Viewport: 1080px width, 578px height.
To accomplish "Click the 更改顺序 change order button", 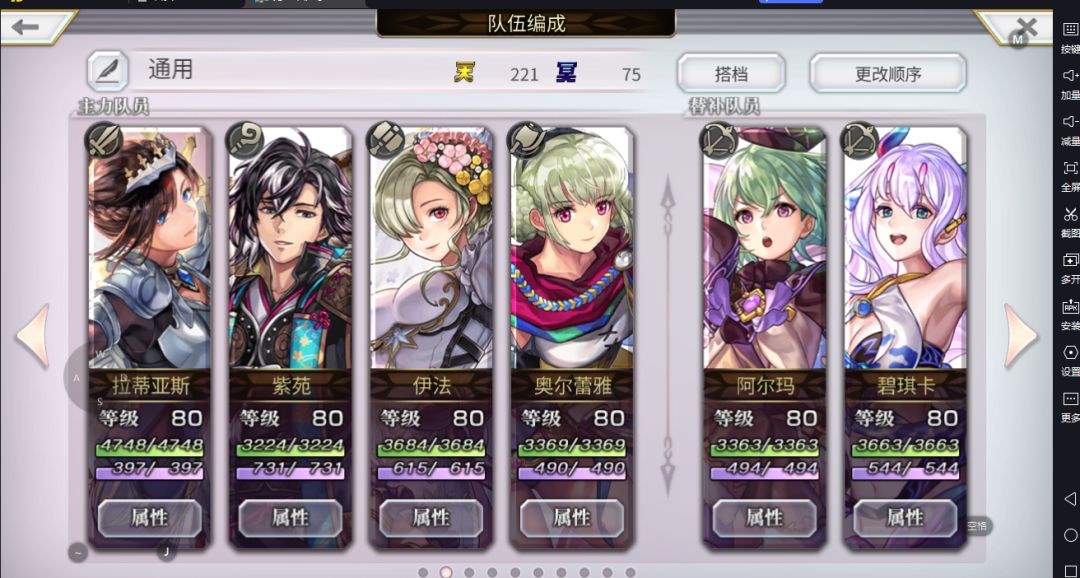I will pyautogui.click(x=888, y=73).
